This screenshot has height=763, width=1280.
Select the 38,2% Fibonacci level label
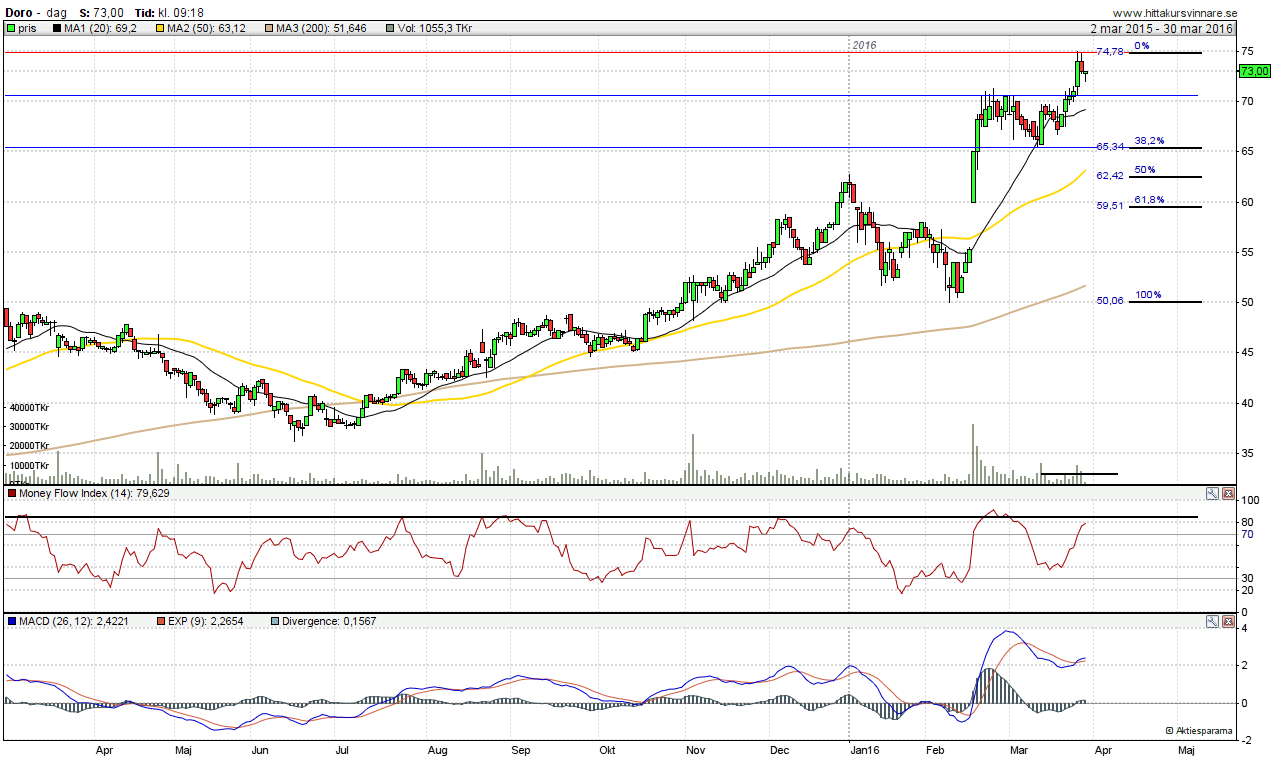pos(1148,142)
